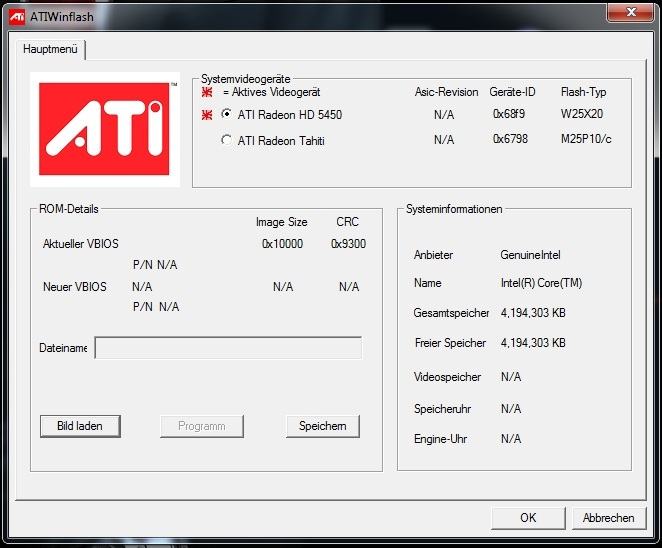Click the large ATI logo image
Screen dimensions: 662x548
(105, 129)
